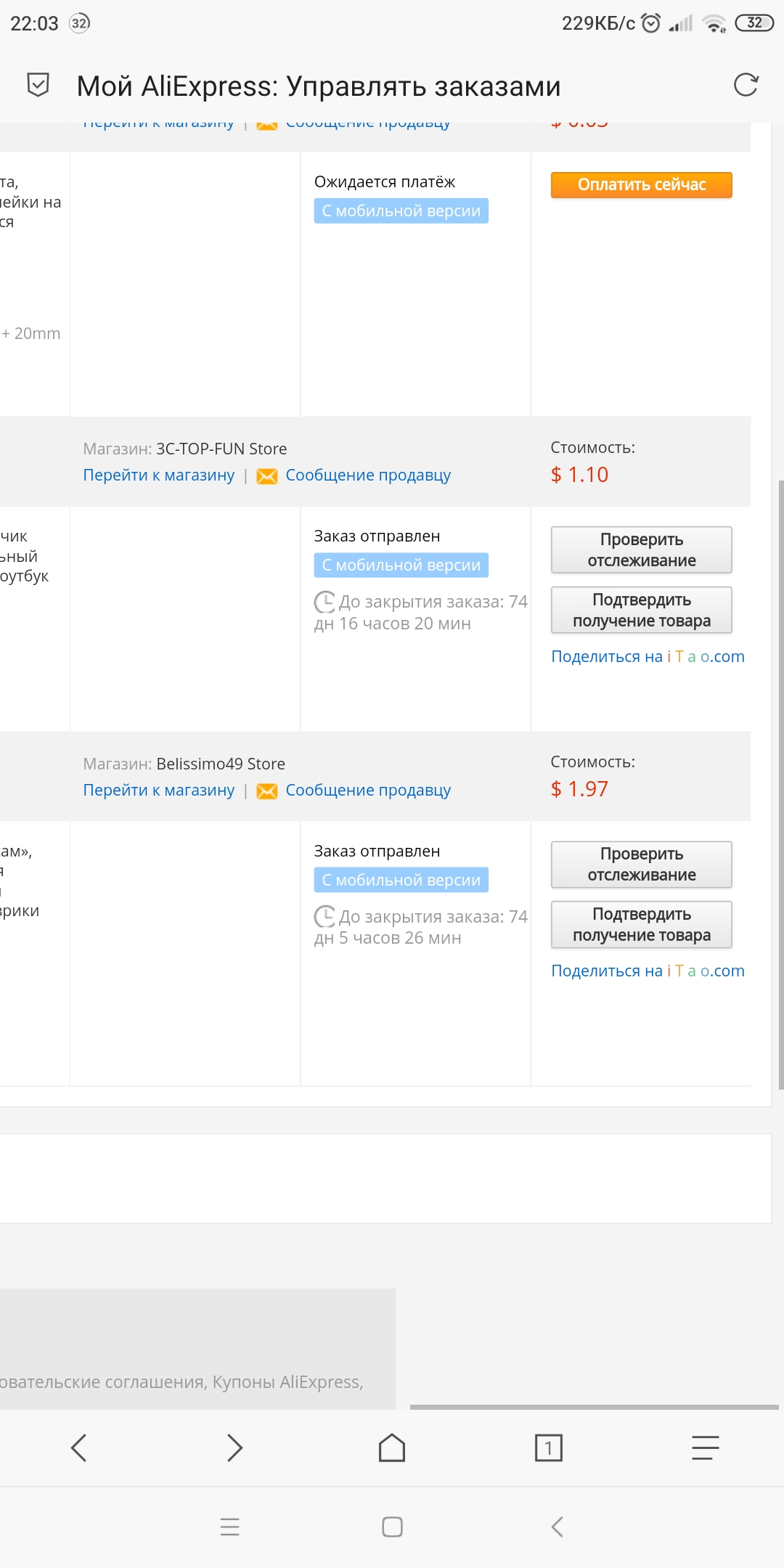Open the browser home page icon
This screenshot has width=784, height=1568.
coord(392,1447)
